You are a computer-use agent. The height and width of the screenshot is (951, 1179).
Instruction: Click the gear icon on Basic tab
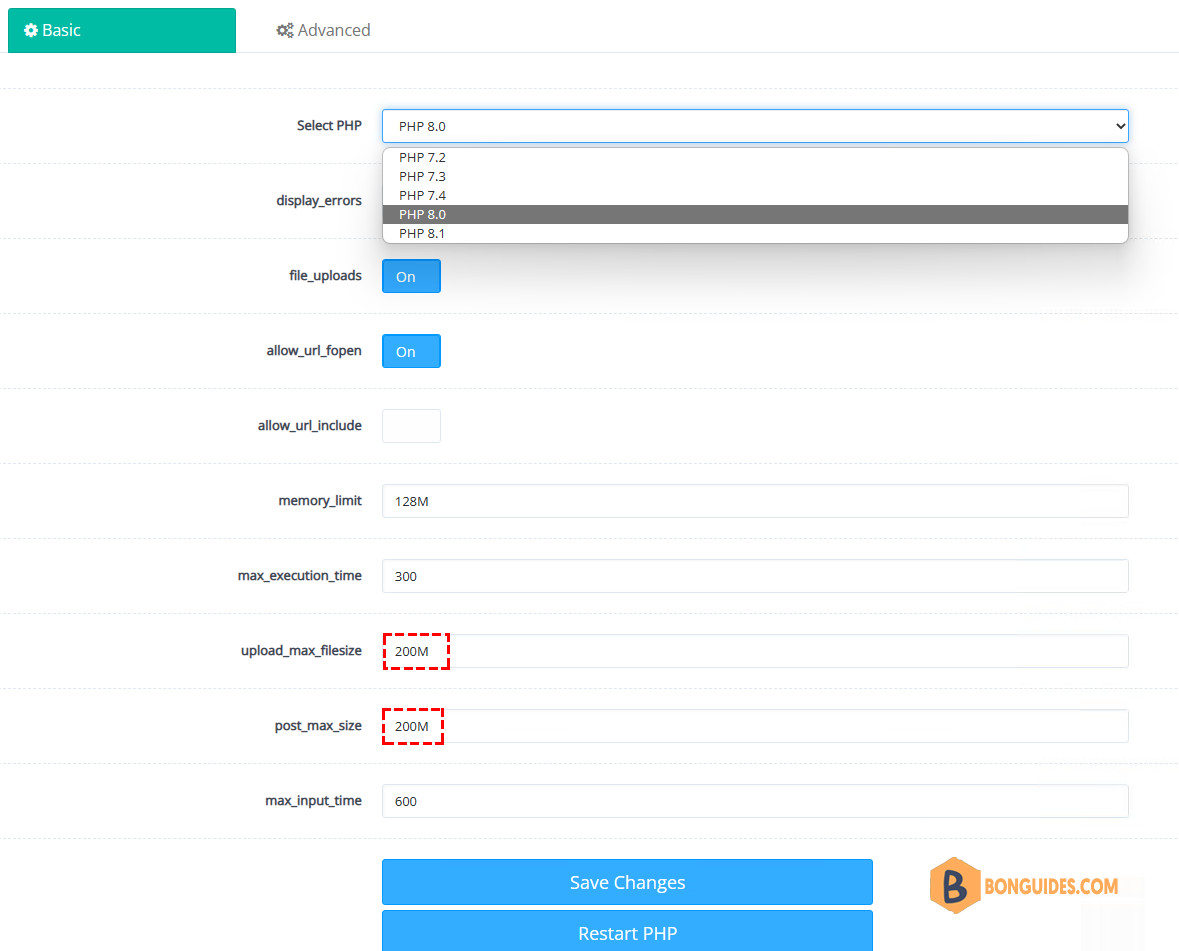(31, 30)
